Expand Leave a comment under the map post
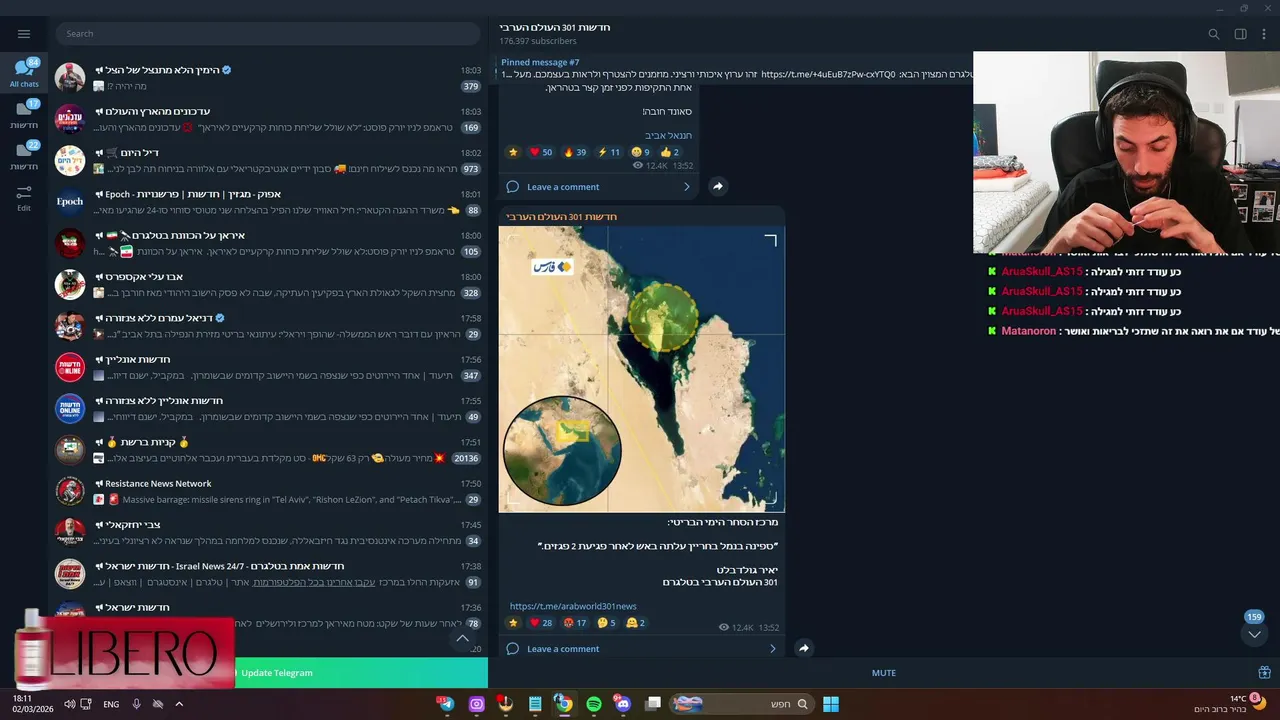 pos(641,649)
